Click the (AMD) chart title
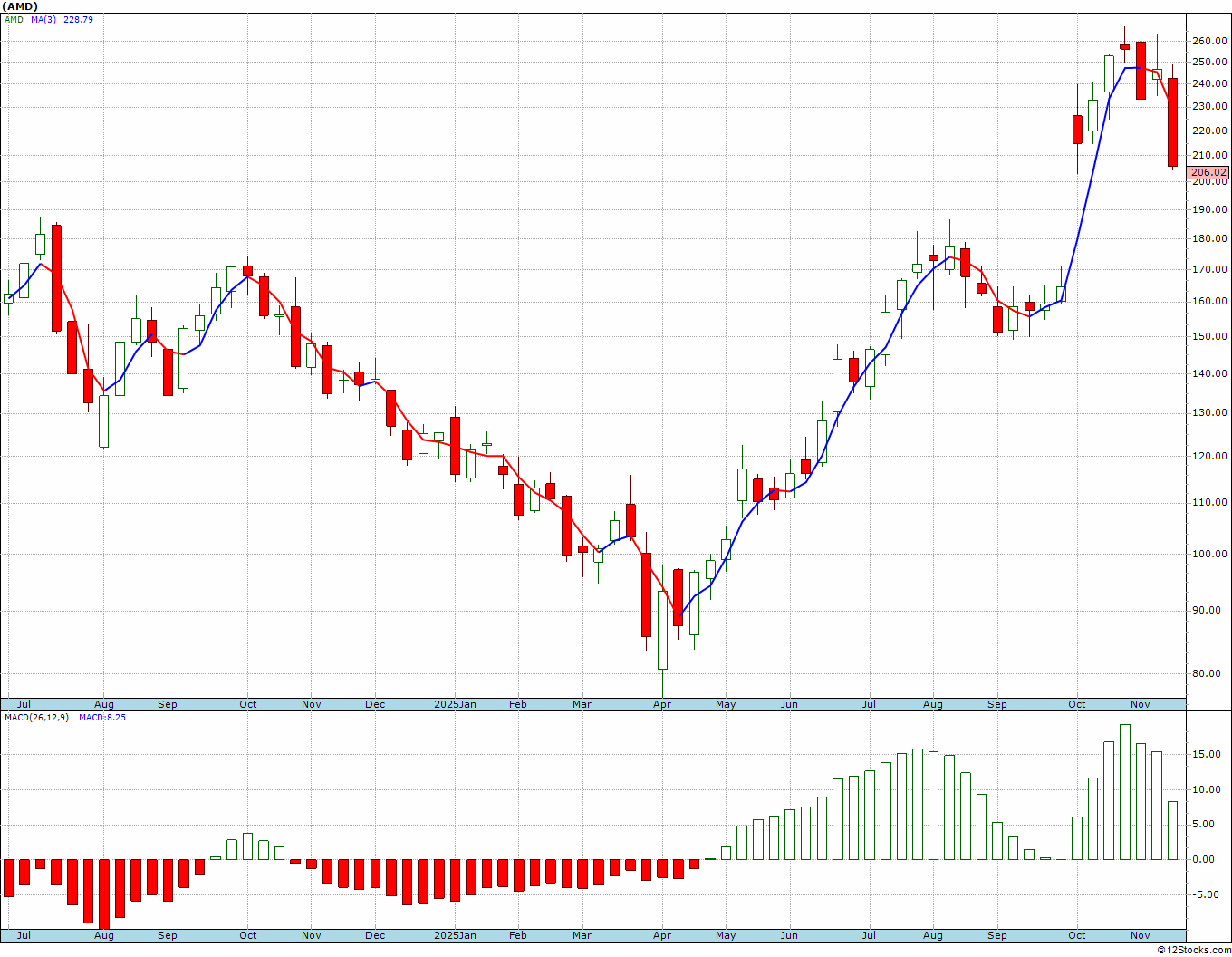This screenshot has width=1232, height=957. [x=19, y=6]
